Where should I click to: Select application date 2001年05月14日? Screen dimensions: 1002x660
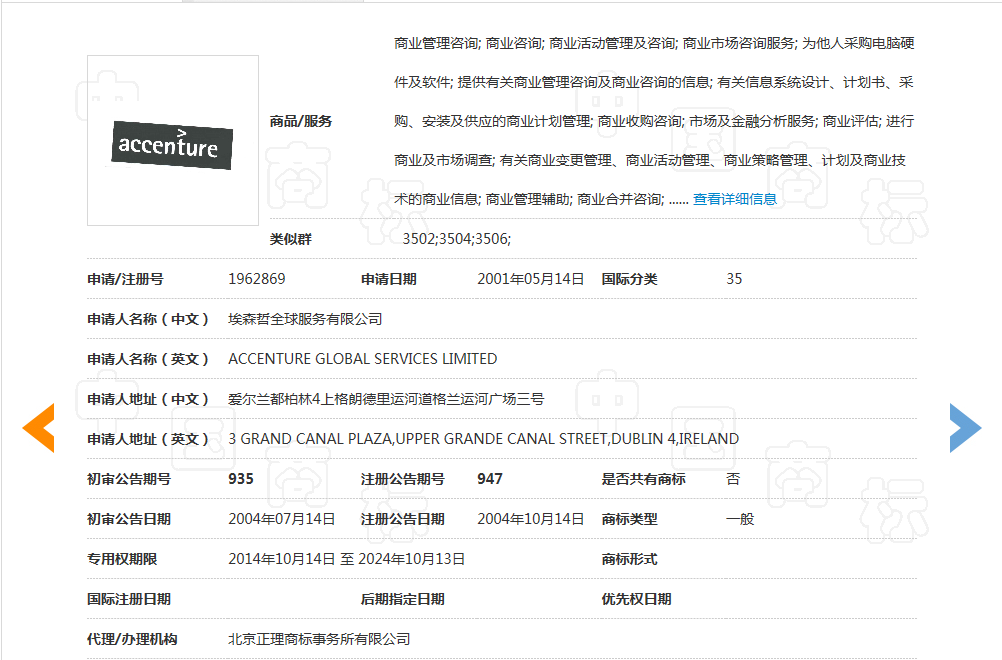tap(530, 279)
